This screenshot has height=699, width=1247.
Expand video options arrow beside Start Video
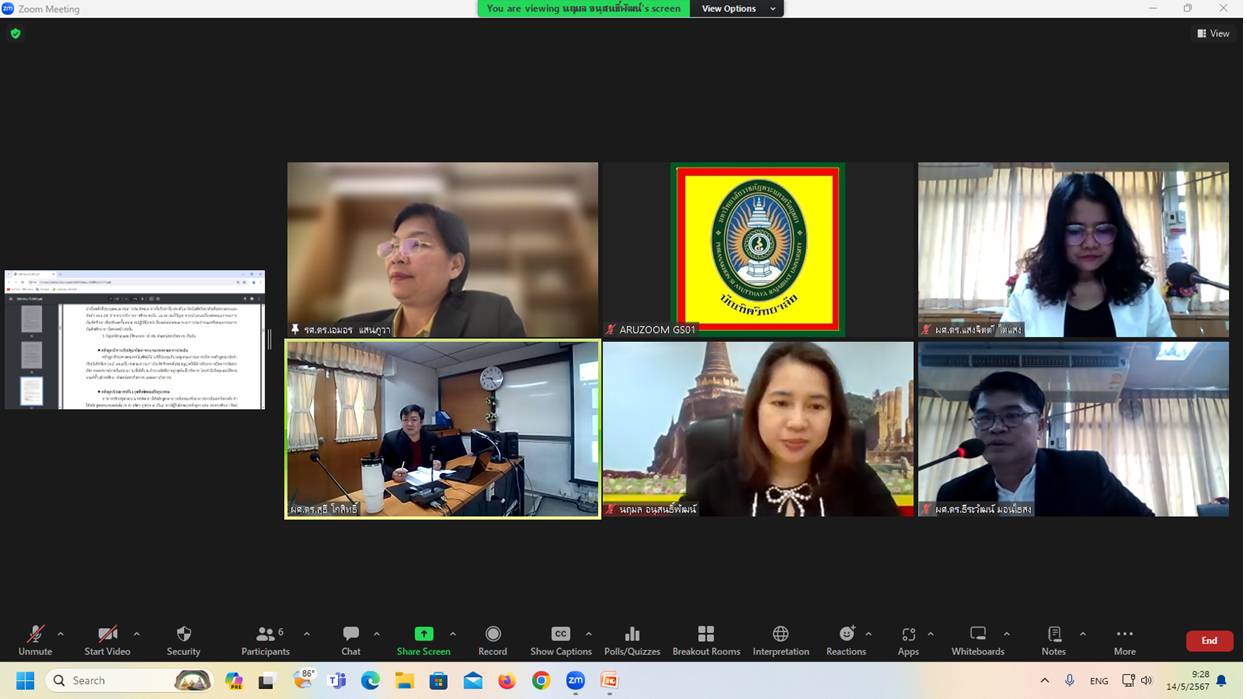tap(136, 634)
